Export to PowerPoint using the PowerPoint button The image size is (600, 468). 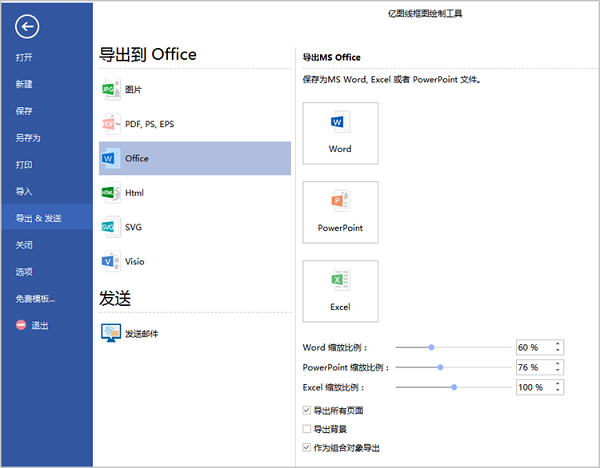tap(340, 212)
